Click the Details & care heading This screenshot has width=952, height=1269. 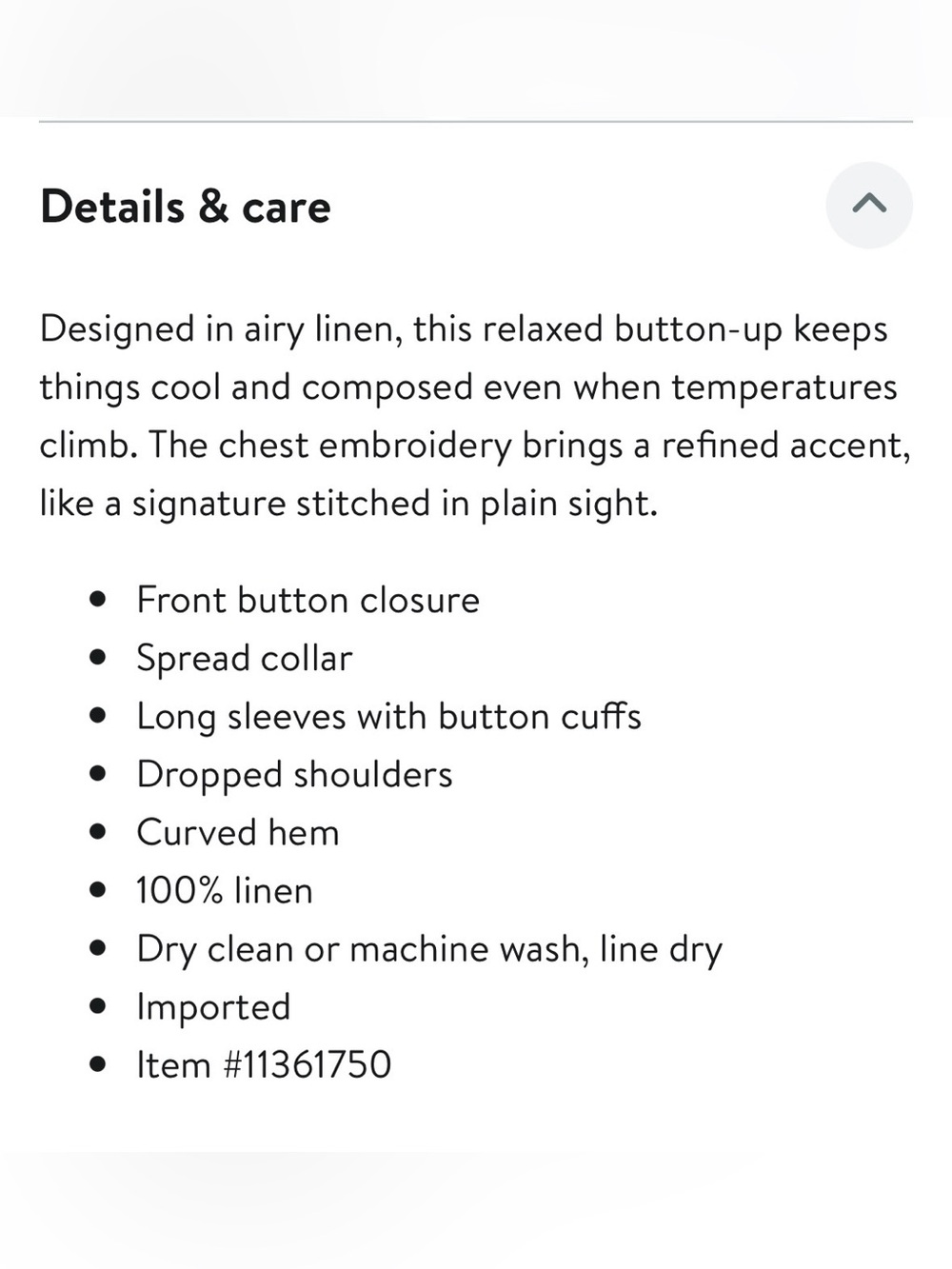click(186, 208)
